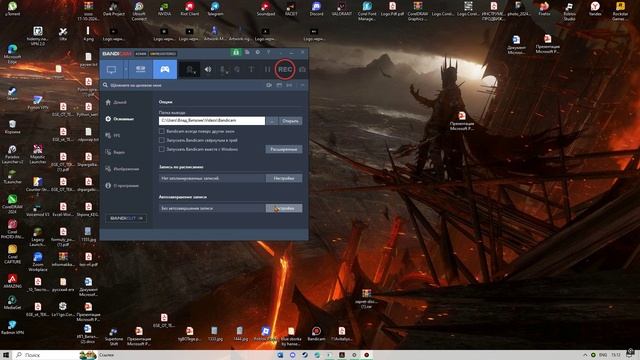
Task: Open the About tab in Bandicam sidebar
Action: 122,186
